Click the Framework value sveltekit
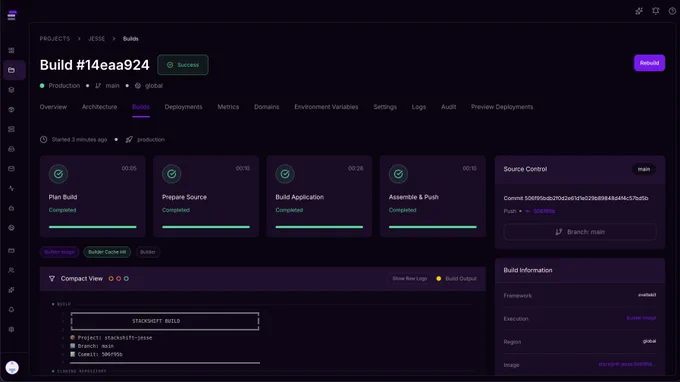The height and width of the screenshot is (382, 680). pos(647,295)
